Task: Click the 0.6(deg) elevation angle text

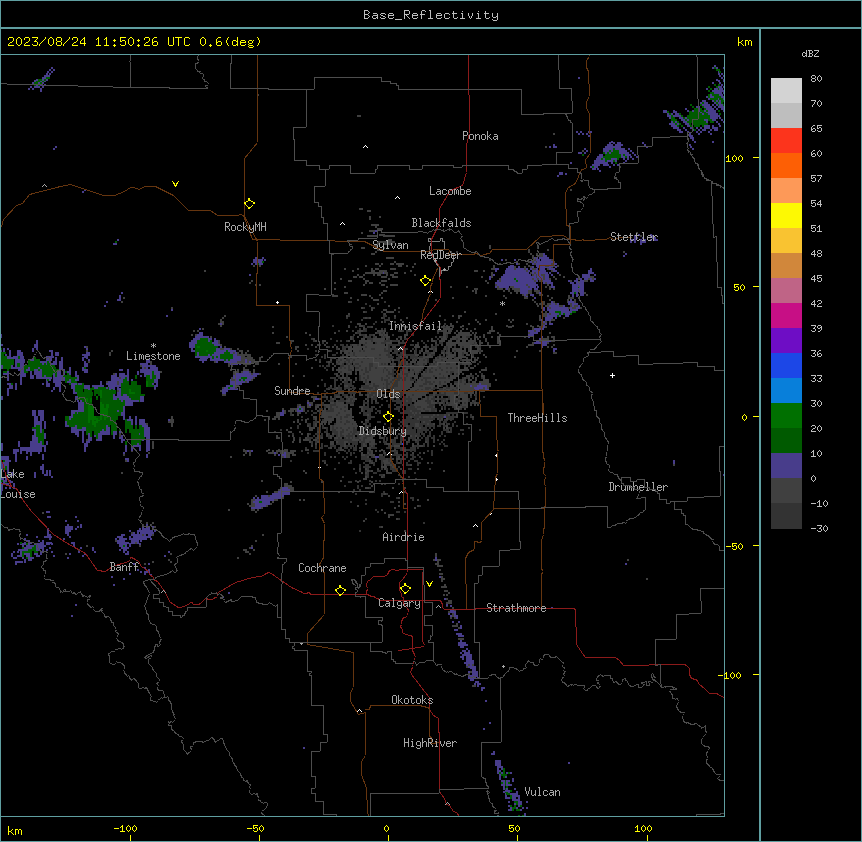Action: (x=230, y=42)
